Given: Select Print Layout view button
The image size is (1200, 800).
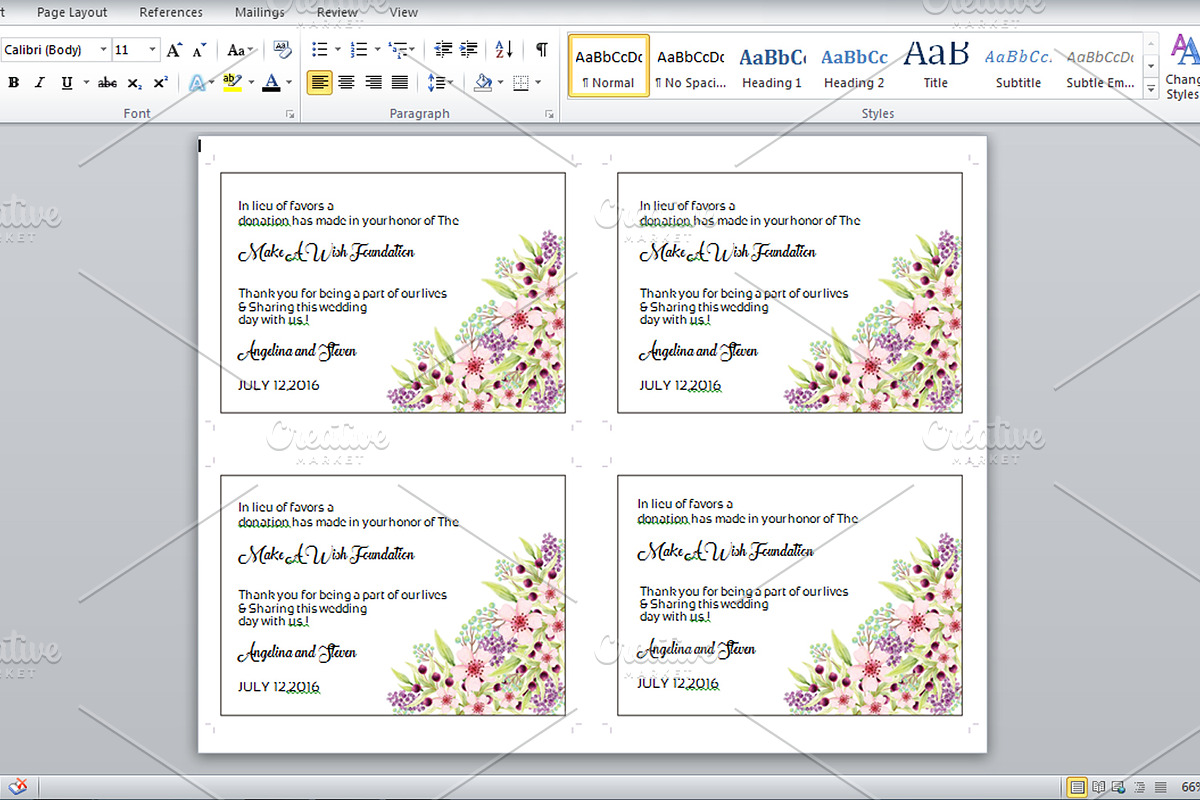Looking at the screenshot, I should (x=1077, y=787).
